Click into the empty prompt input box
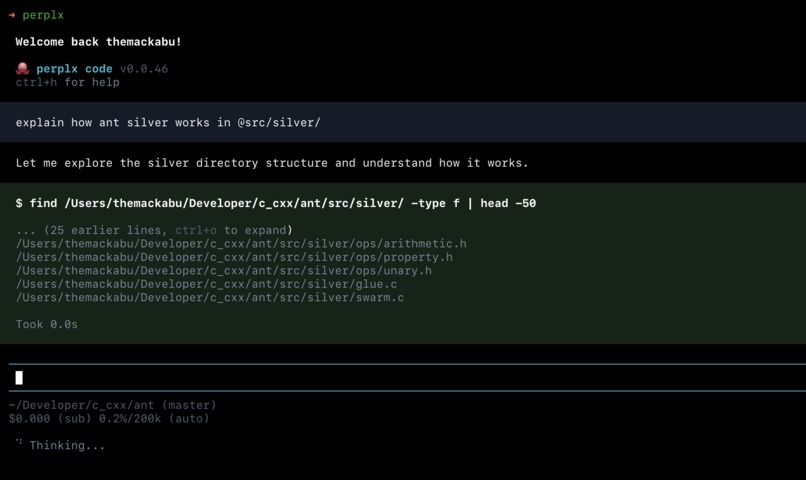Viewport: 806px width, 480px height. (x=407, y=378)
